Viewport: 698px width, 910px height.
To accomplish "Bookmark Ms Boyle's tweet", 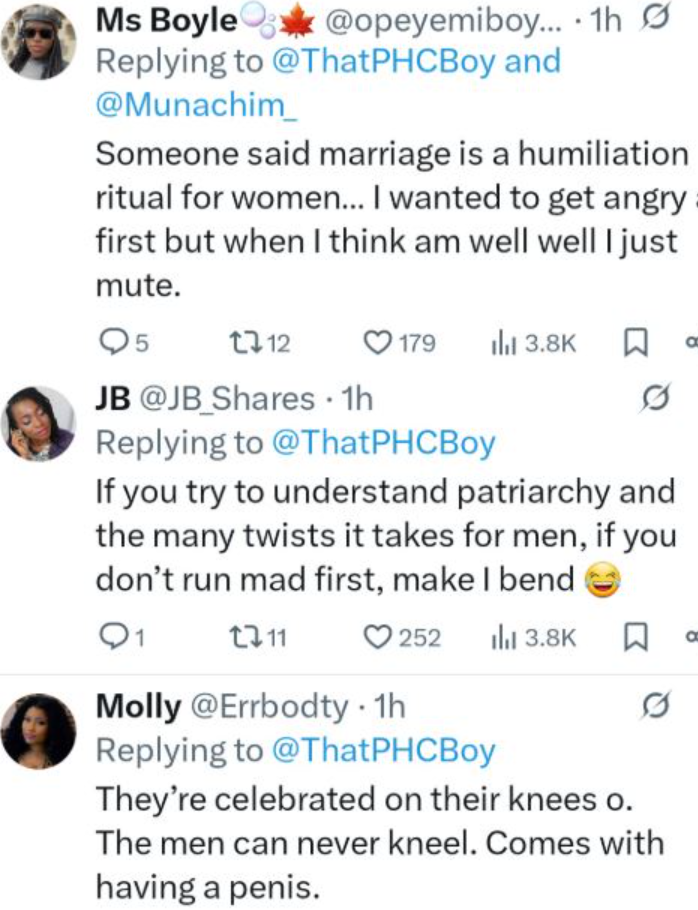I will (x=631, y=344).
